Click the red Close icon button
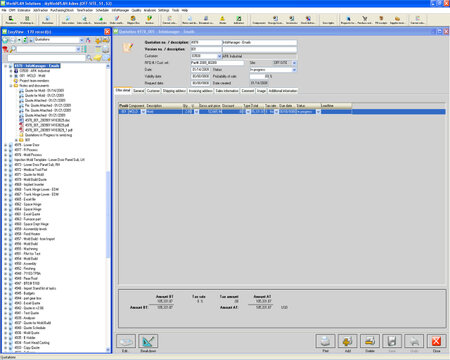This screenshot has width=450, height=360. tap(436, 341)
